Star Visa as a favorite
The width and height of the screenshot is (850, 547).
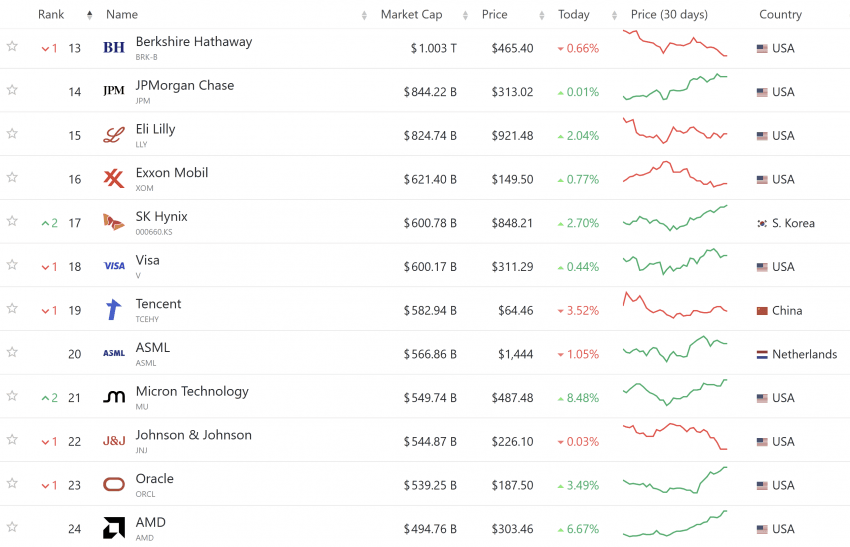(x=12, y=265)
